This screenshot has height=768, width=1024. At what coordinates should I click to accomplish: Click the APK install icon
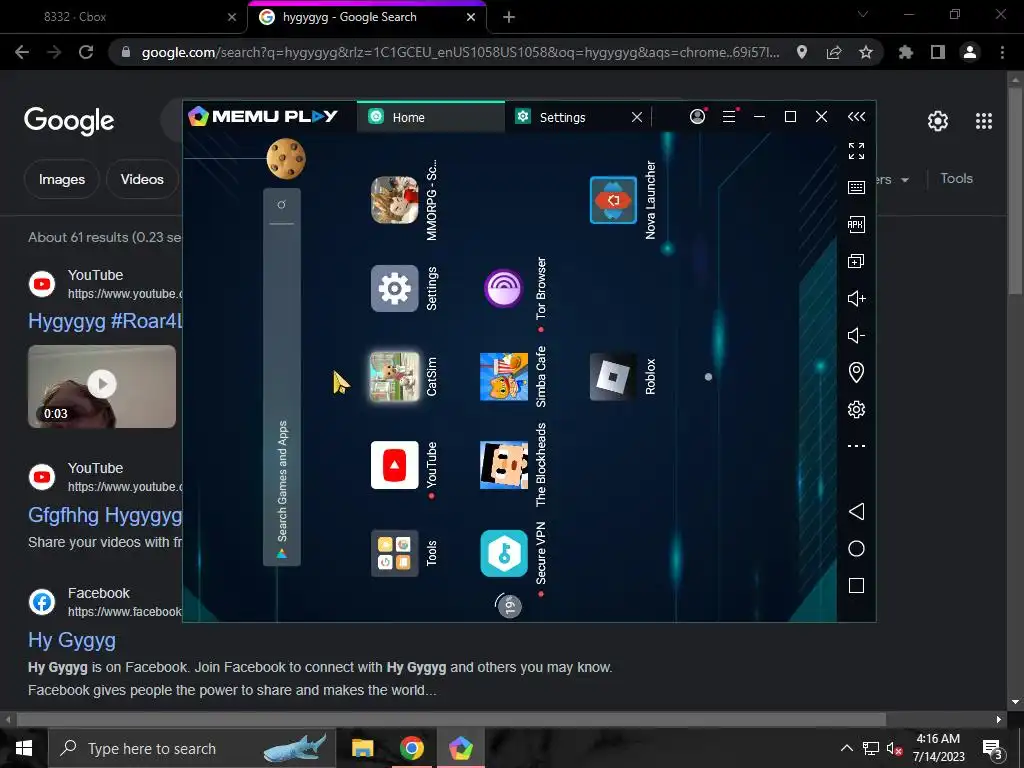pos(856,224)
